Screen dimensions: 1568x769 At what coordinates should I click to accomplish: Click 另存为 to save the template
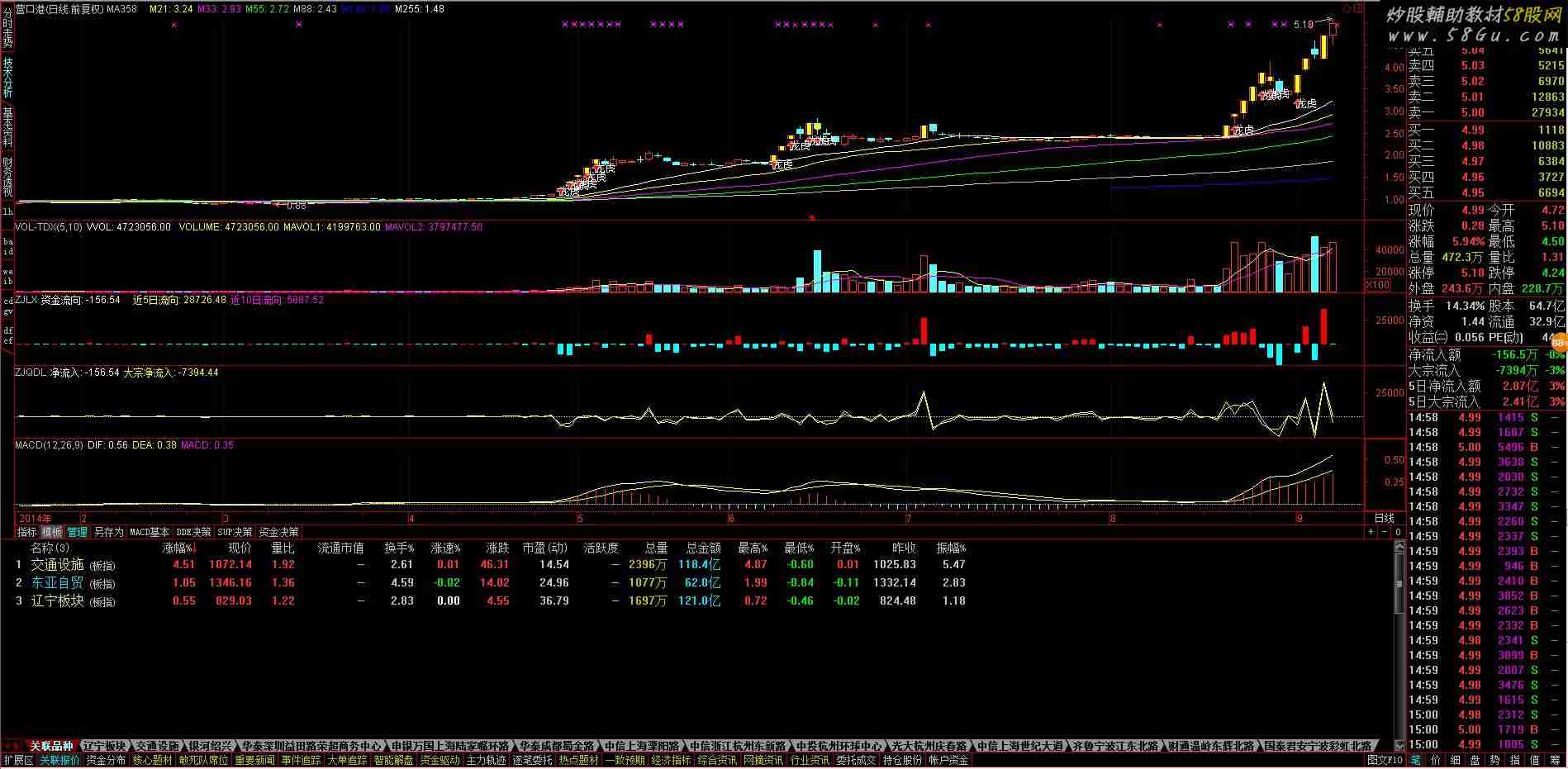point(108,532)
